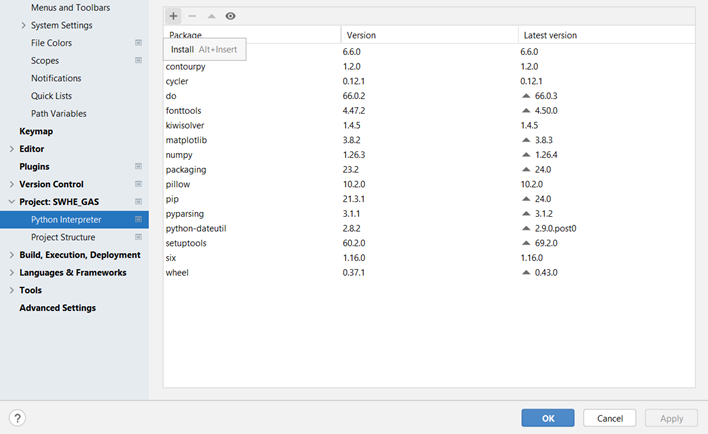Open Keymap settings
This screenshot has height=434, width=708.
36,131
